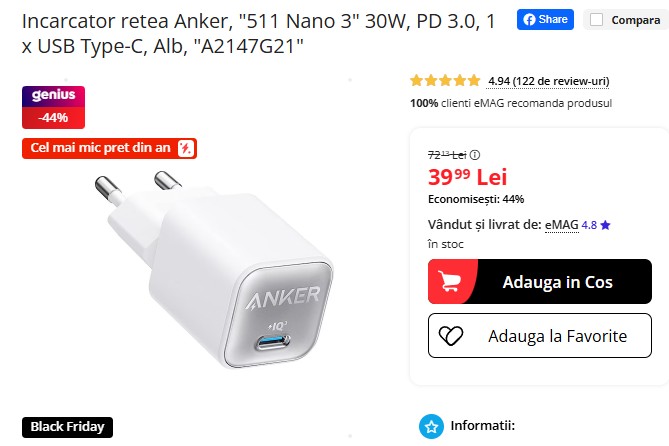Click the heart icon for favorites
The image size is (669, 446).
coord(451,336)
